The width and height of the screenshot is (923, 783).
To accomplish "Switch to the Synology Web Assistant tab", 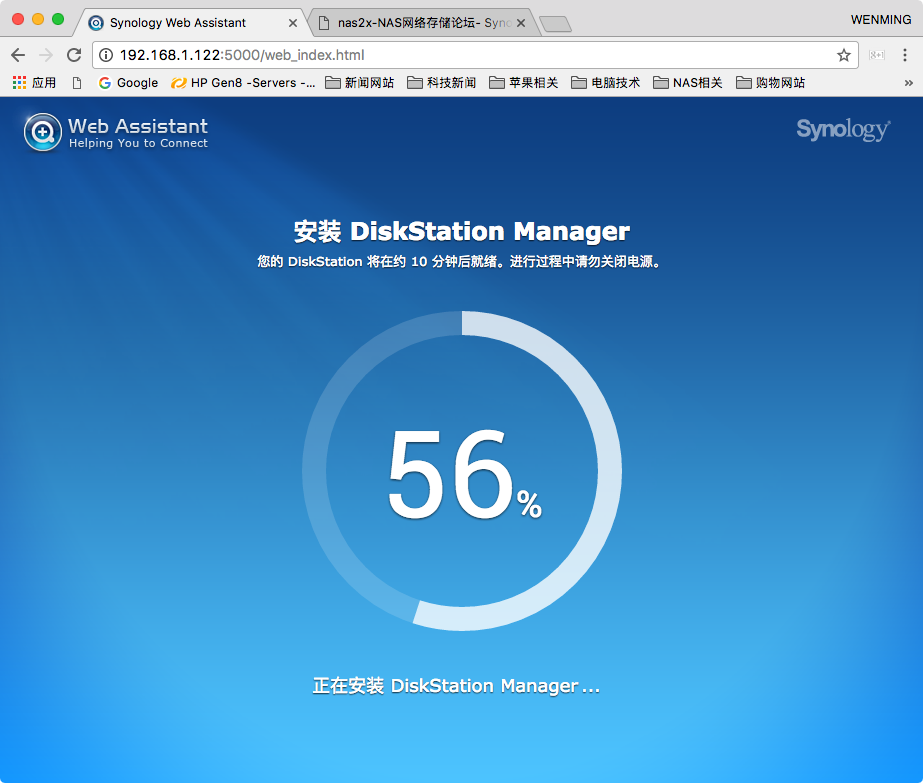I will click(x=178, y=22).
